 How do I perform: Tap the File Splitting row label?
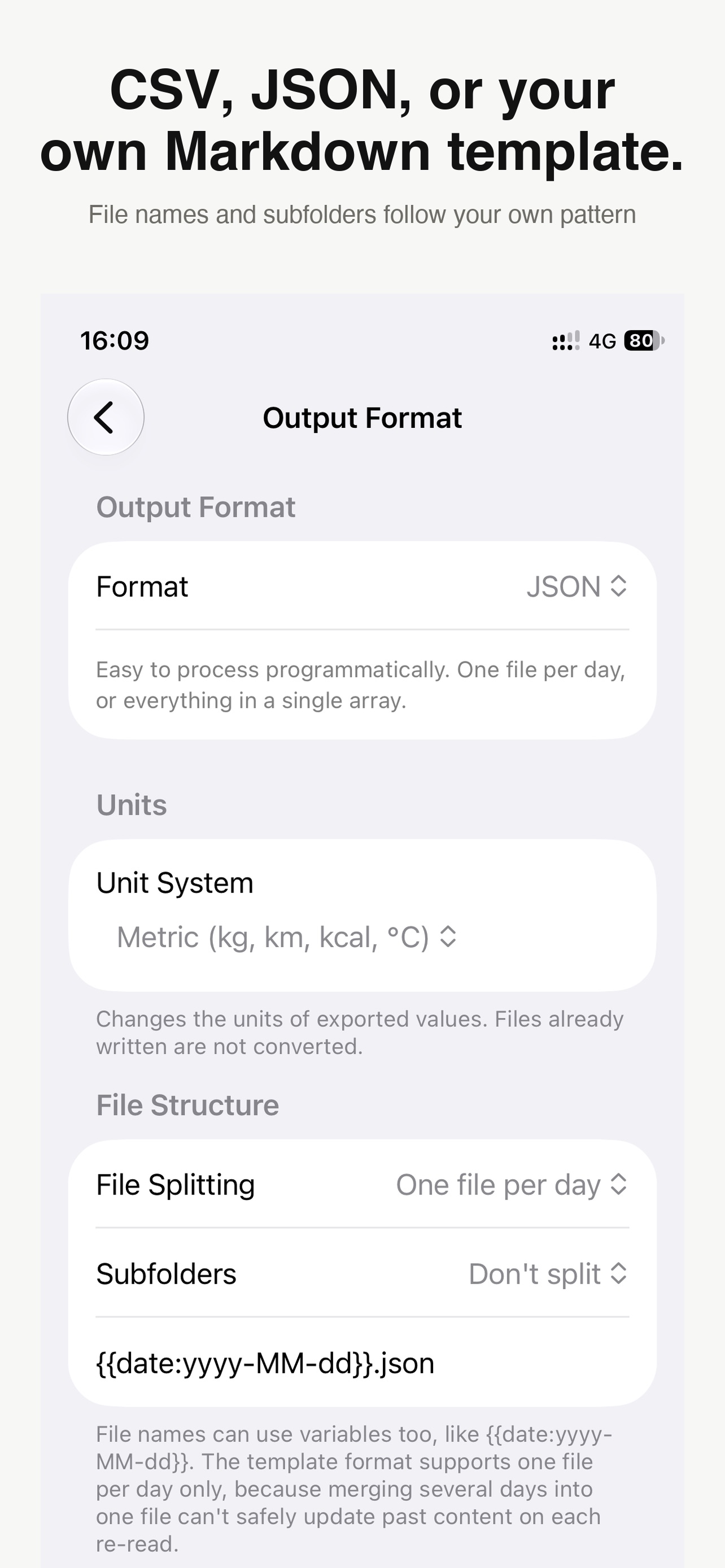[175, 1185]
